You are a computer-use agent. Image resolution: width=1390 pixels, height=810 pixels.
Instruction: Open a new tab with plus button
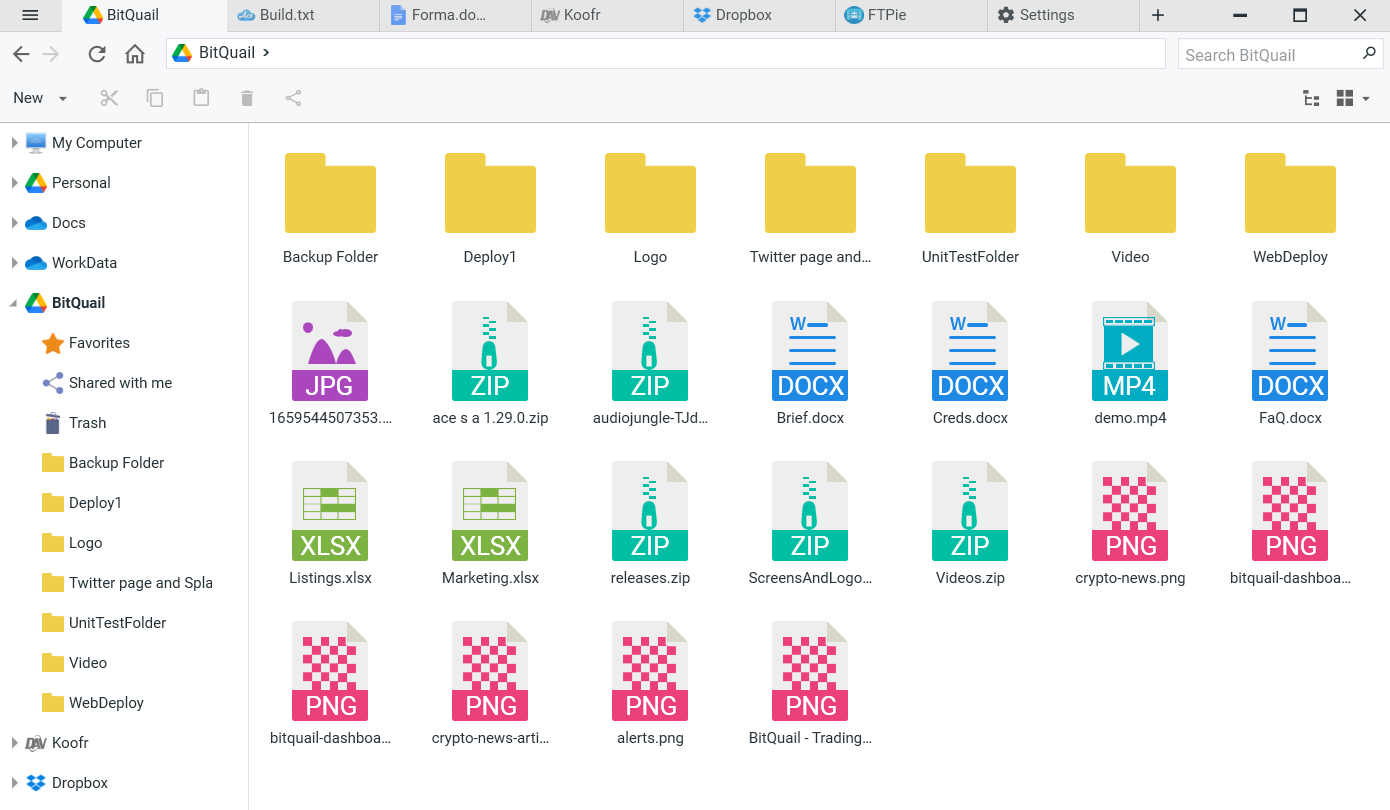(1158, 15)
